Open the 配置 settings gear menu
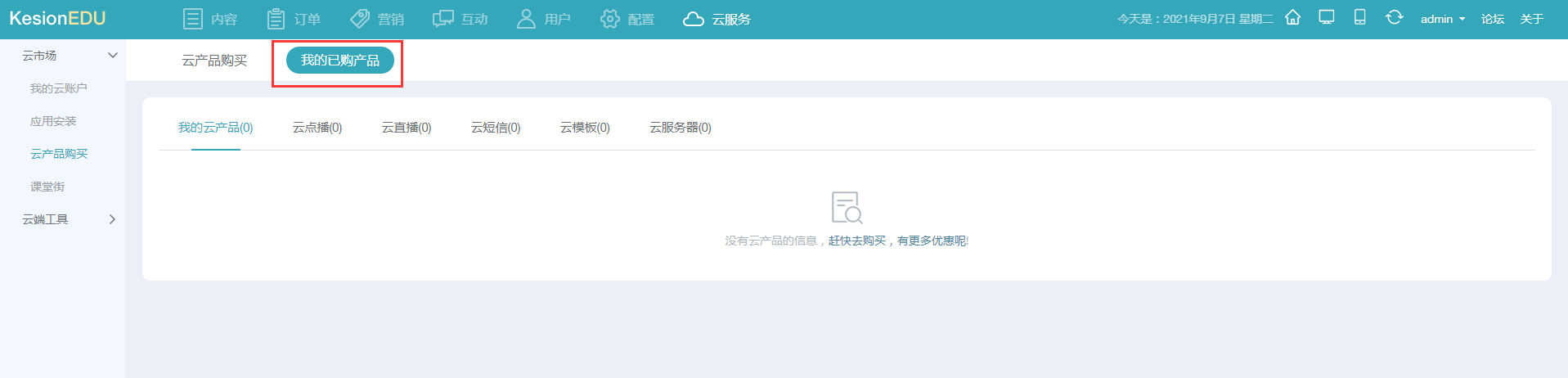 point(627,19)
